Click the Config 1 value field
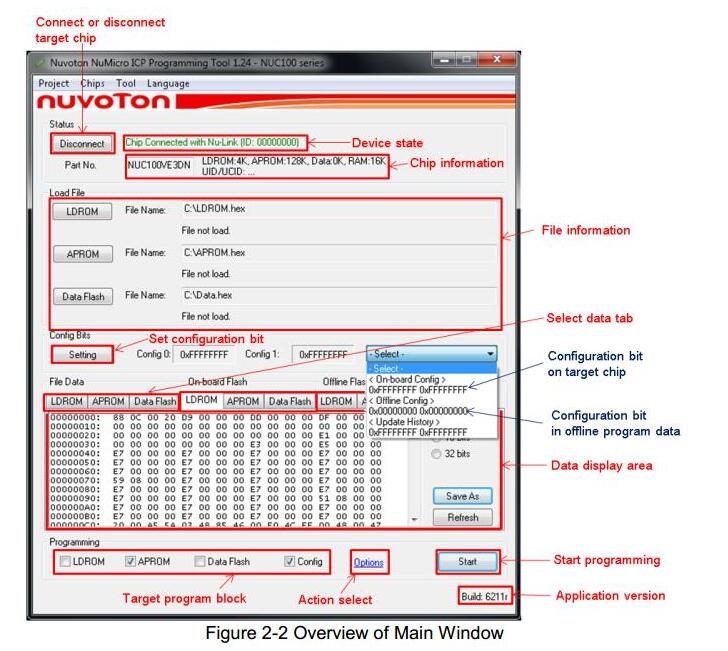Screen dimensions: 728x651 click(323, 355)
